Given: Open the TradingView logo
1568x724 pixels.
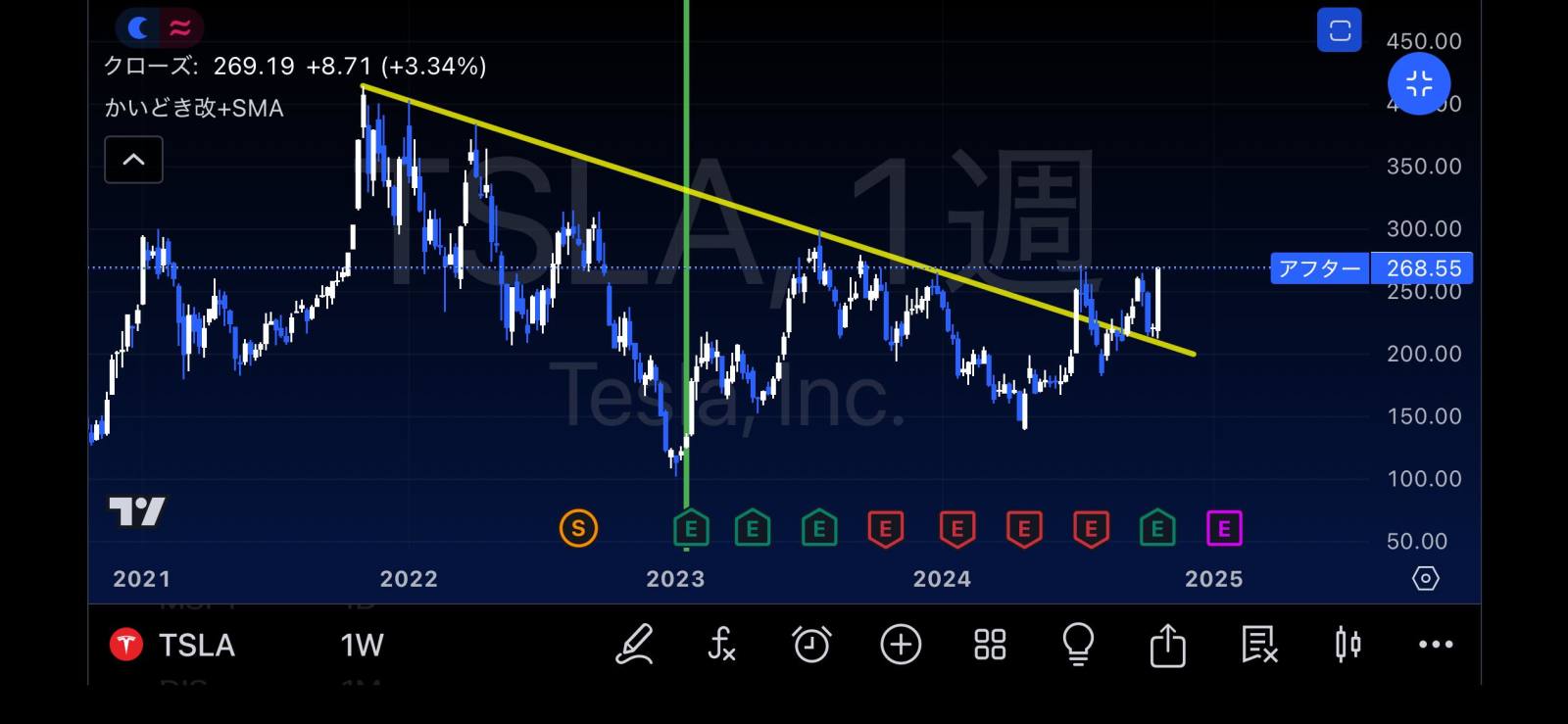Looking at the screenshot, I should coord(136,511).
